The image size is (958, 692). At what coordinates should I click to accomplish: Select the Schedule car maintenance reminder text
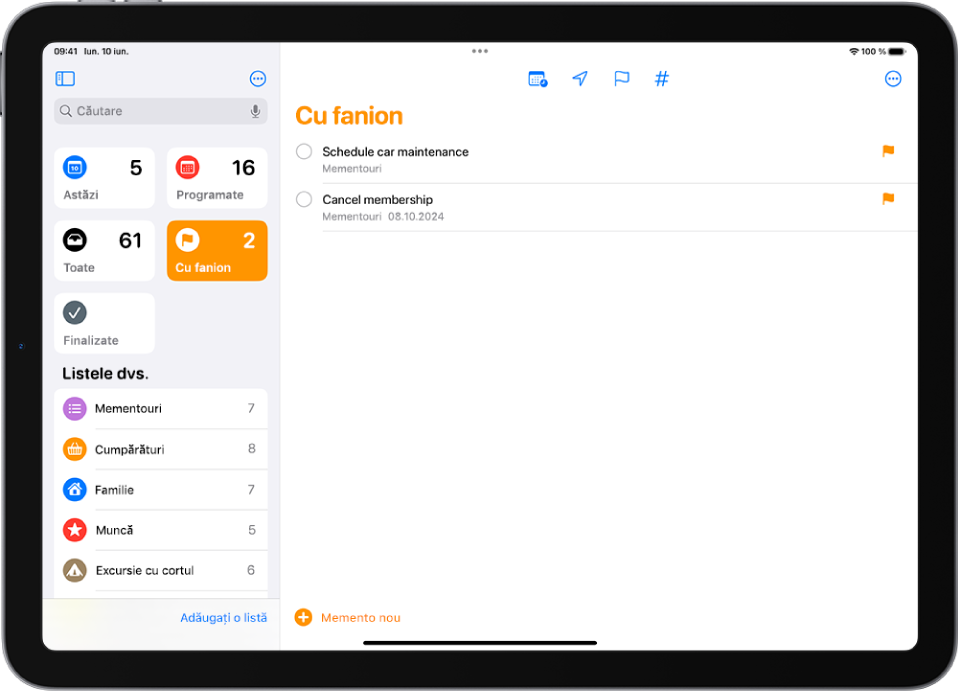(395, 151)
